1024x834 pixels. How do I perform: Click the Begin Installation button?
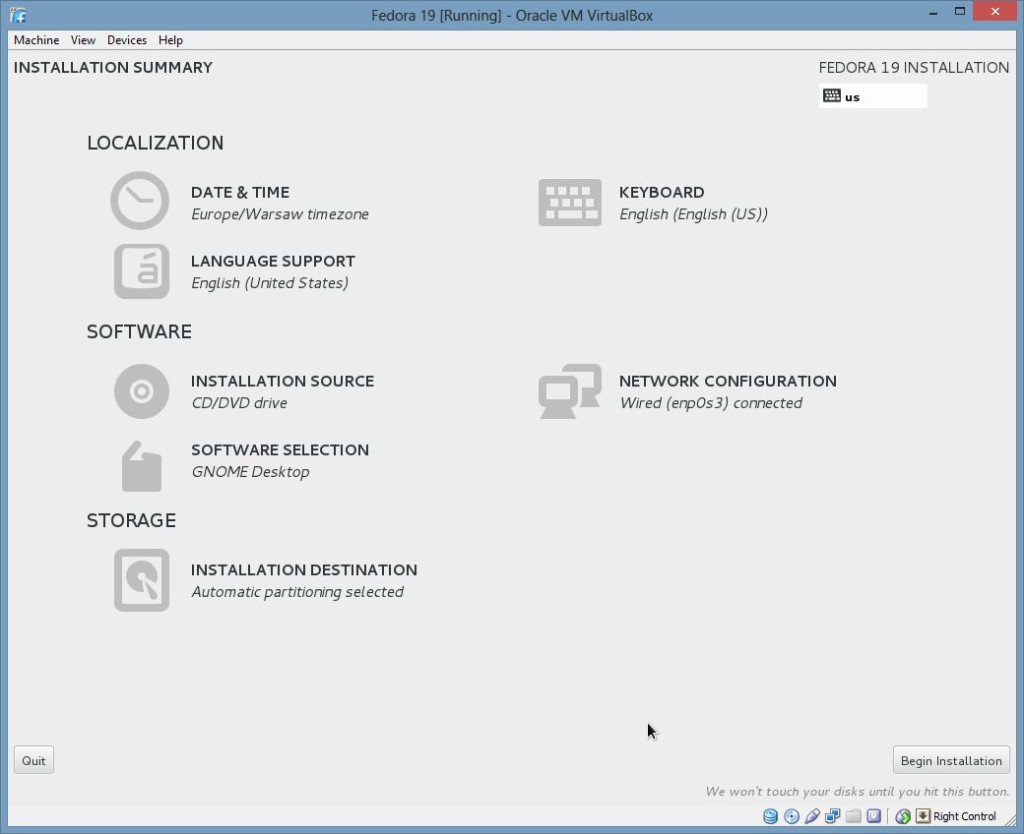pyautogui.click(x=951, y=760)
